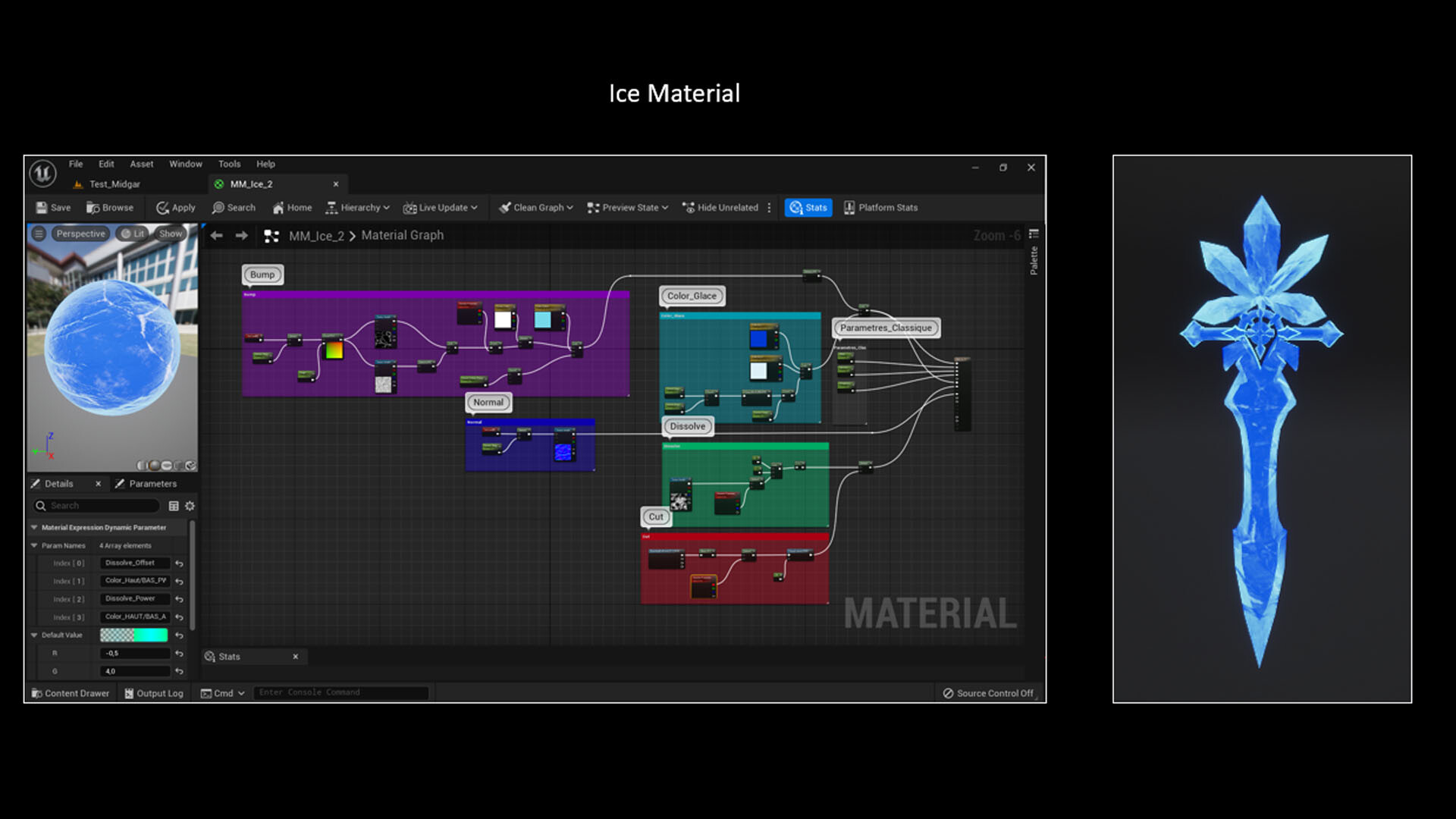Open Default Value color swatch

click(x=133, y=635)
